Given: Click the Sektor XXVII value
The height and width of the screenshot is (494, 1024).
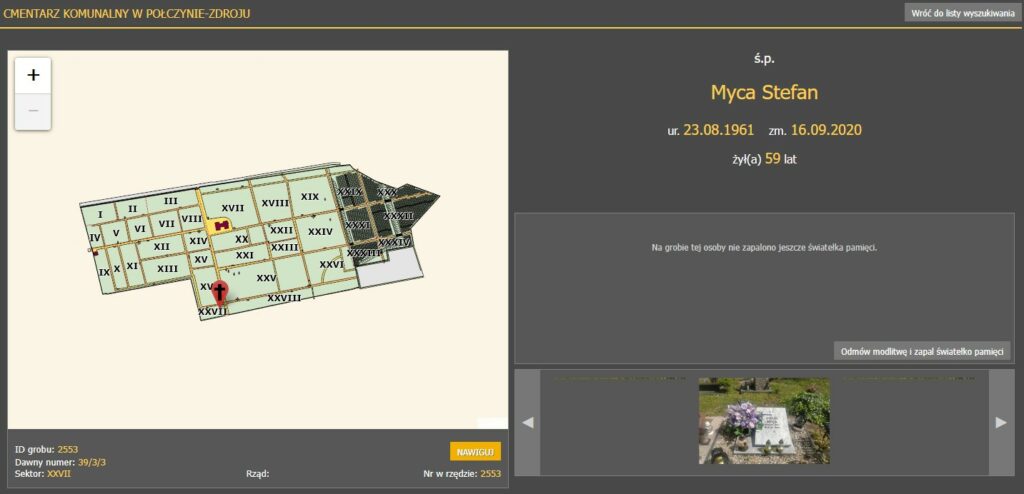Looking at the screenshot, I should (59, 473).
